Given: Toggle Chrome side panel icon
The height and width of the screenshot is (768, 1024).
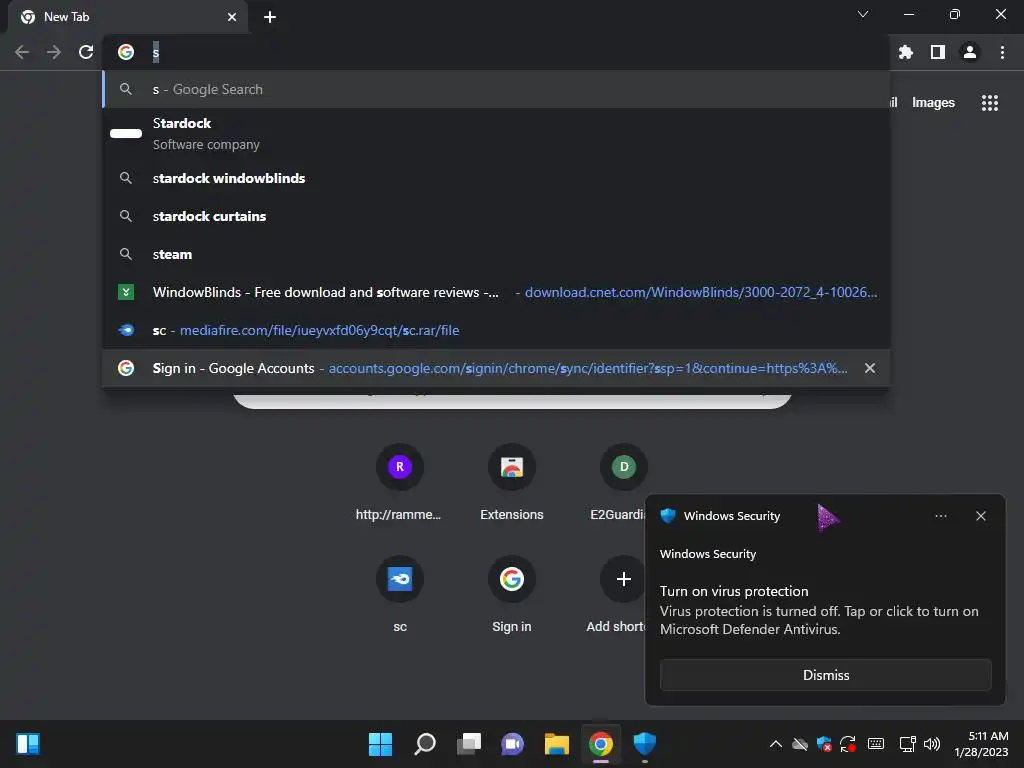Looking at the screenshot, I should click(938, 52).
